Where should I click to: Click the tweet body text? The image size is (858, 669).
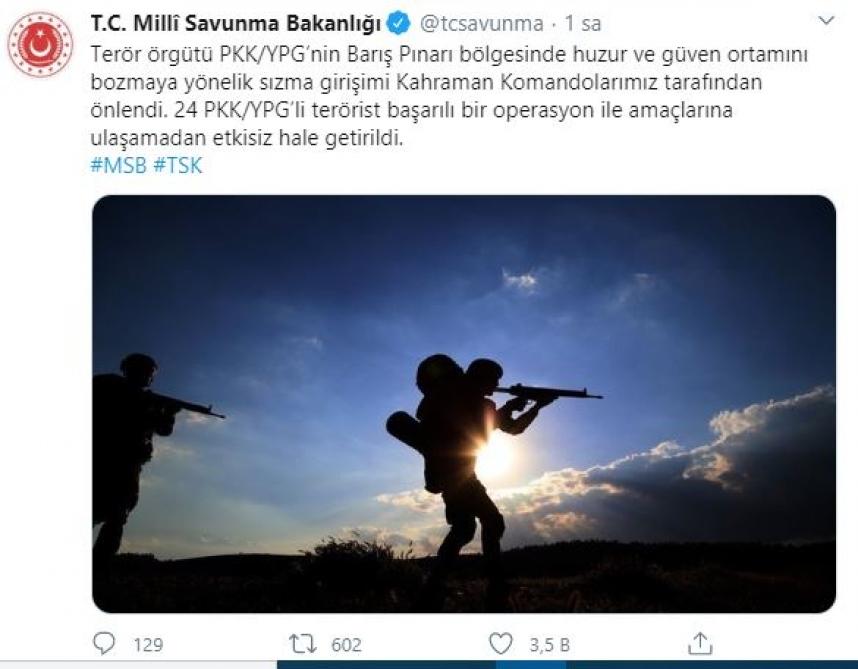(449, 96)
